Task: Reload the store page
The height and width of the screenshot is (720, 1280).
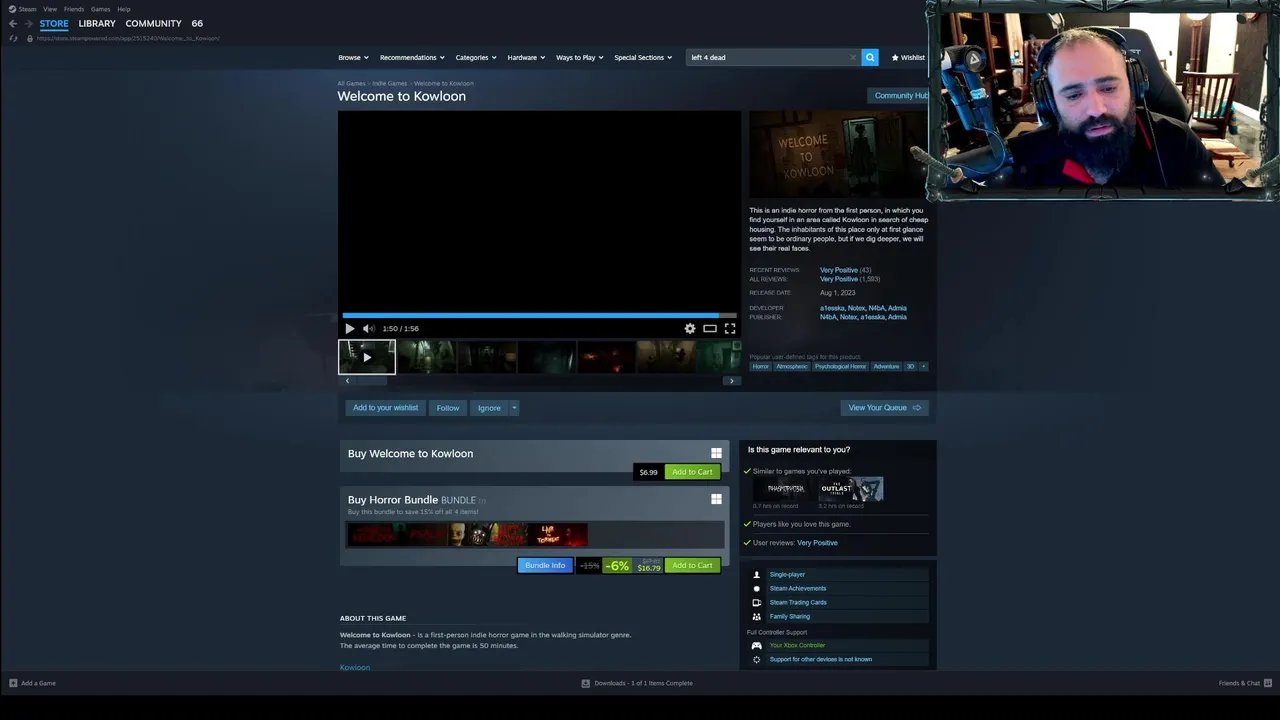Action: tap(13, 38)
